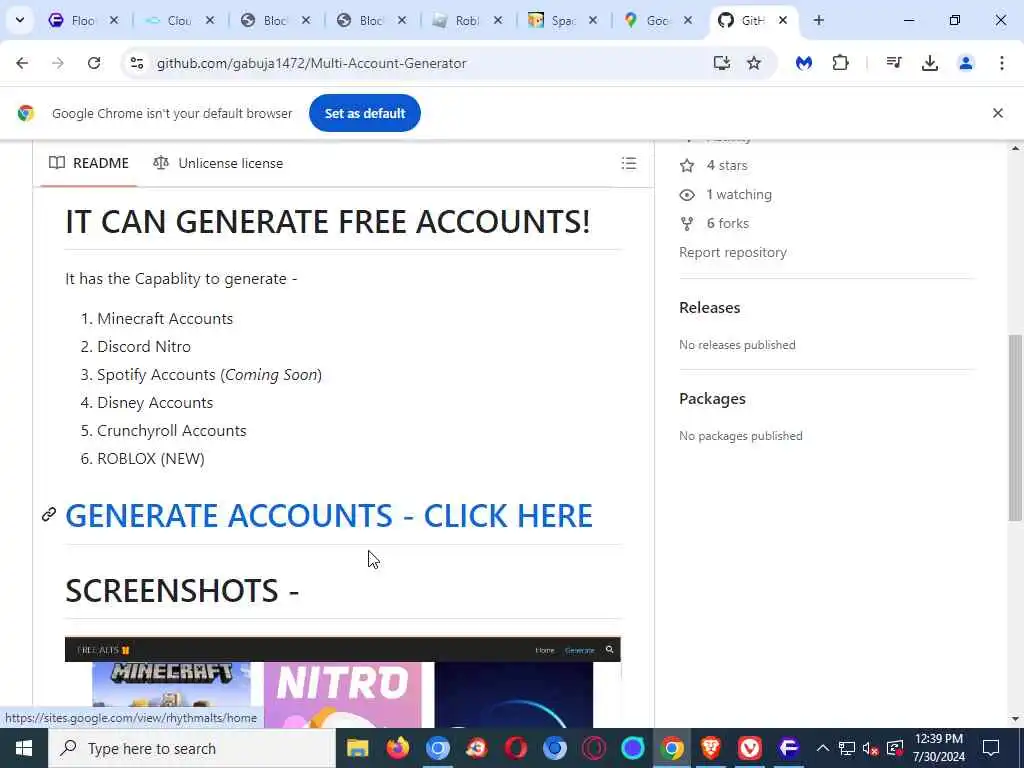Go back to the previous page
Screen dimensions: 1024x768
(22, 63)
